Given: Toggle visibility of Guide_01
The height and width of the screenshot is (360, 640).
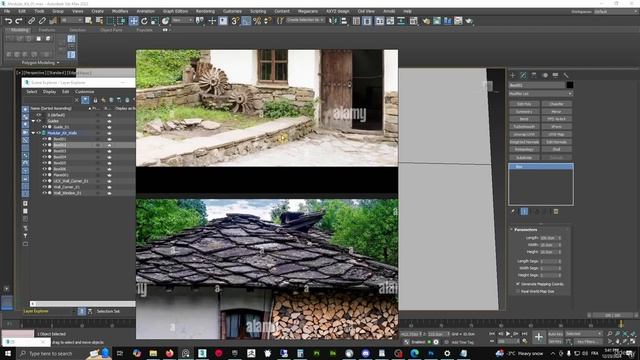Looking at the screenshot, I should (x=44, y=127).
